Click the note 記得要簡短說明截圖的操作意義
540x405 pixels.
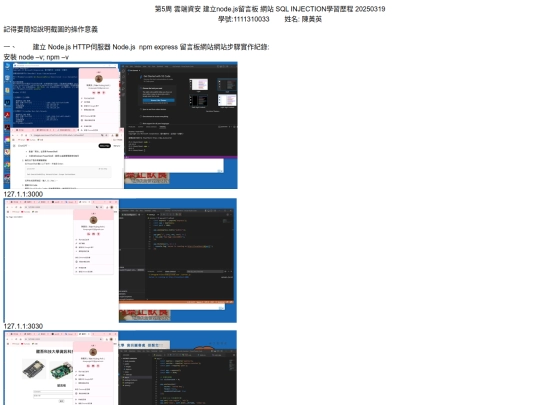point(51,30)
